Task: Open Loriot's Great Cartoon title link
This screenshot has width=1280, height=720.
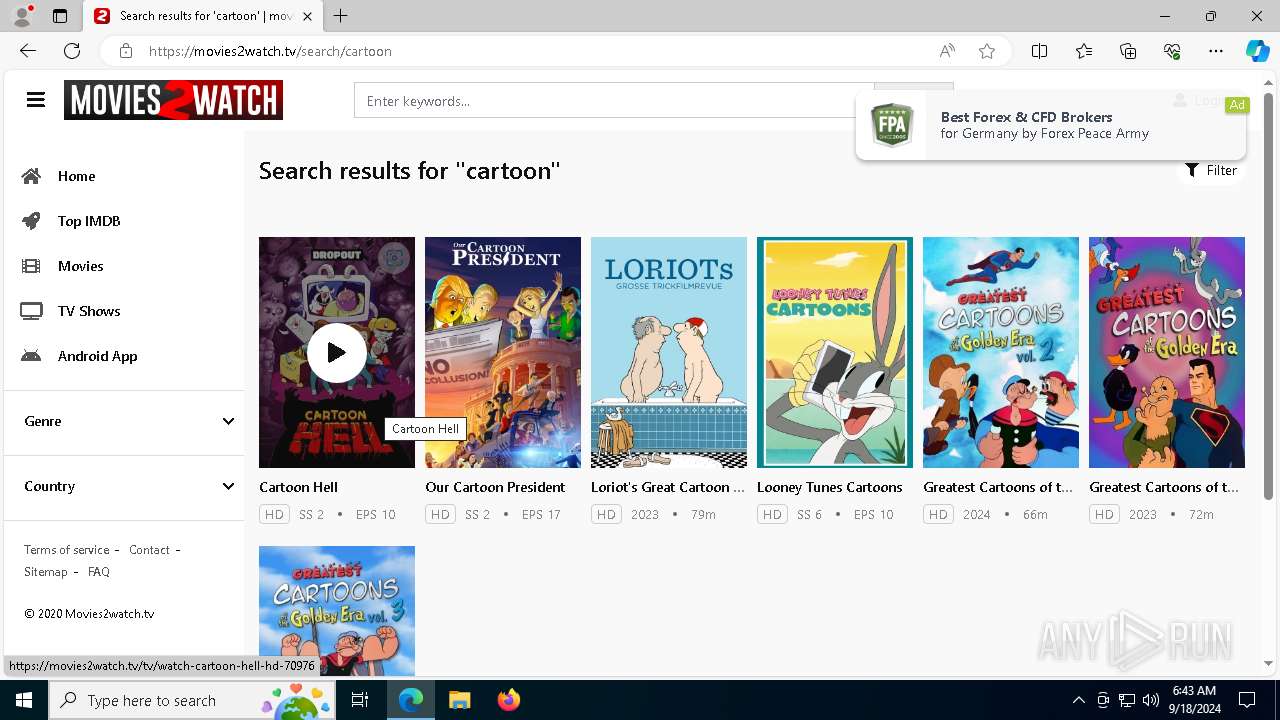Action: (668, 487)
